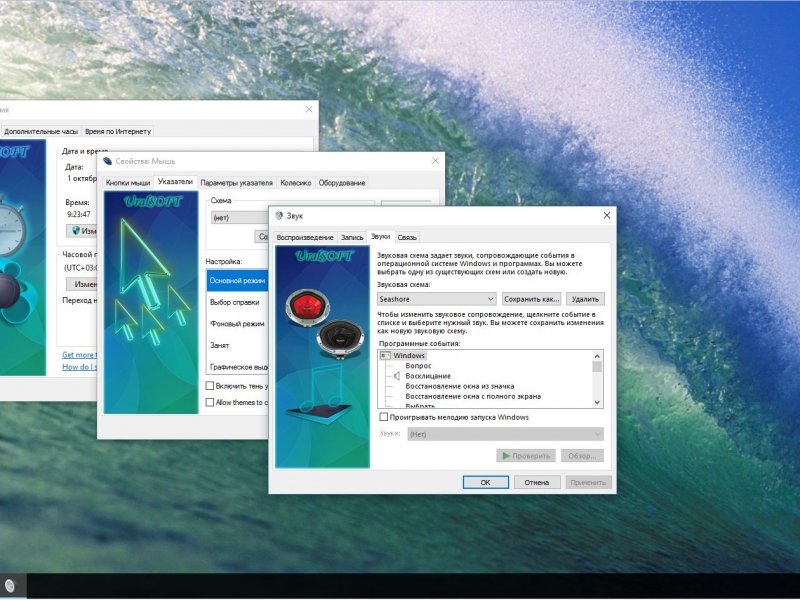This screenshot has height=600, width=800.
Task: Select Основной режим pointer in the list
Action: pyautogui.click(x=236, y=281)
